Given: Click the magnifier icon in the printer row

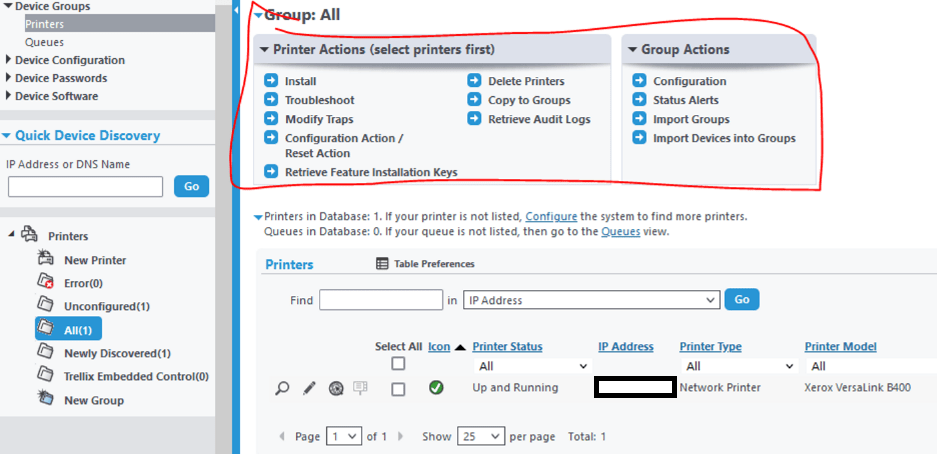Looking at the screenshot, I should point(283,388).
